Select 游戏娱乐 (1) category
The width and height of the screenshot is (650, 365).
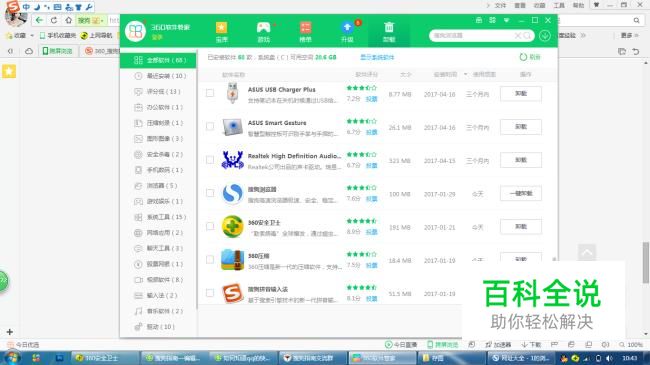(x=158, y=202)
